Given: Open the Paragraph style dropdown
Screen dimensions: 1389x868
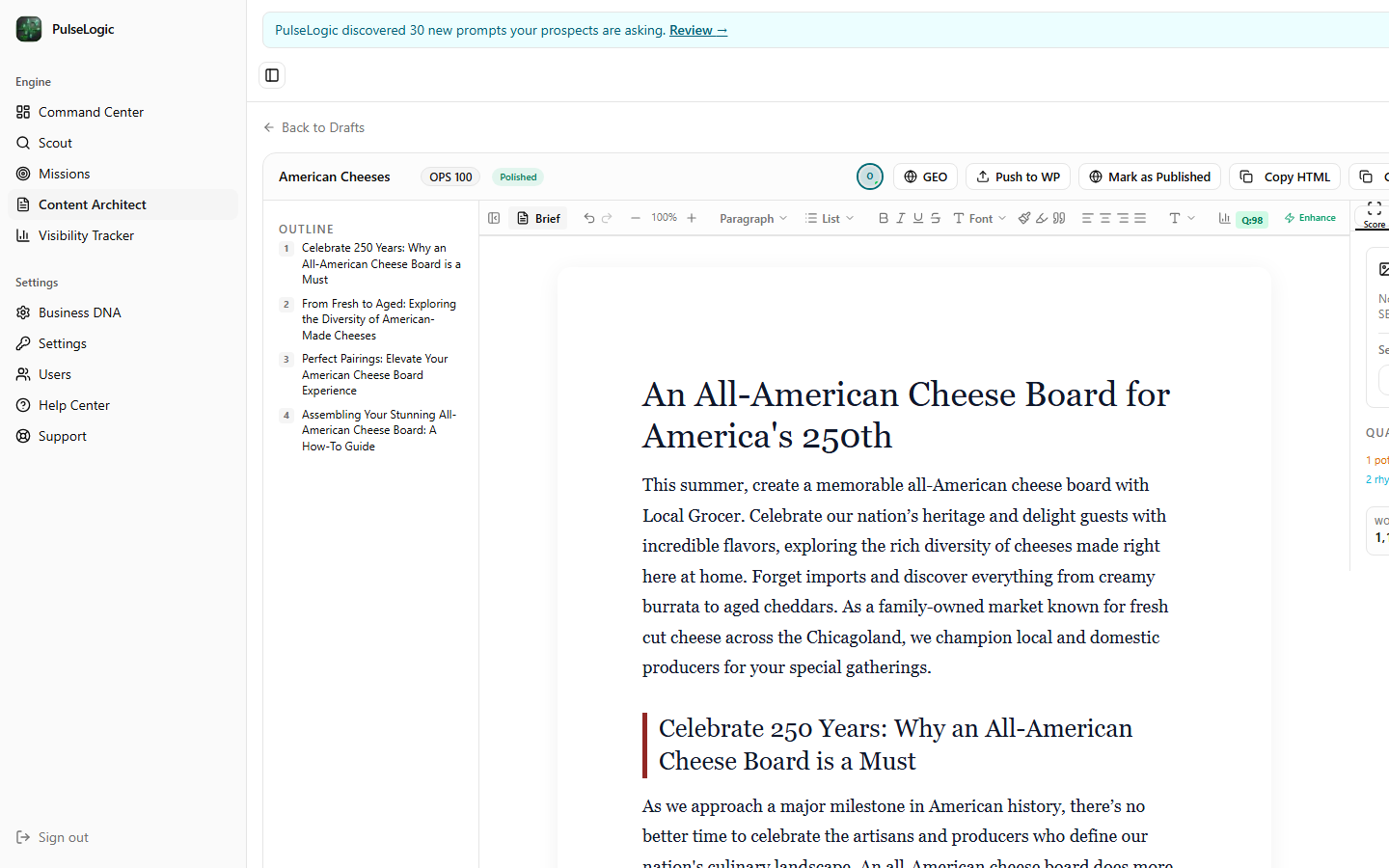Looking at the screenshot, I should point(753,219).
